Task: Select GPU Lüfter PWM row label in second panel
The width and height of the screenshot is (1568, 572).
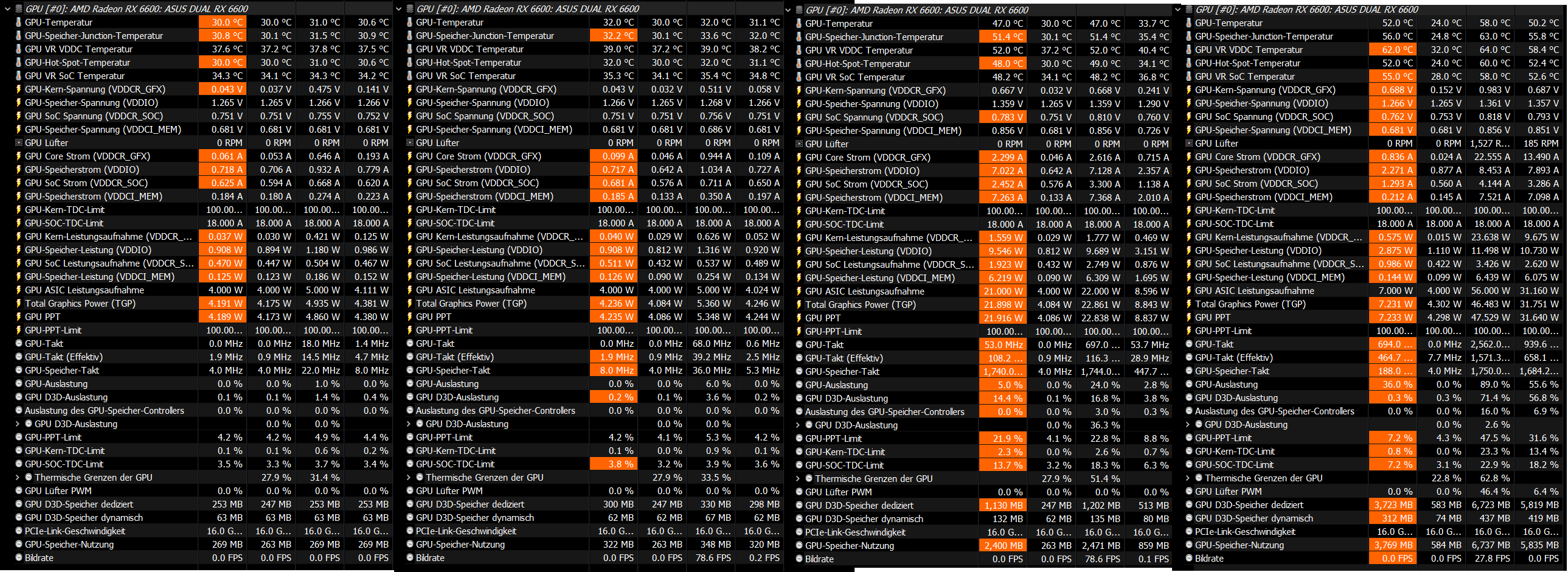Action: tap(449, 491)
